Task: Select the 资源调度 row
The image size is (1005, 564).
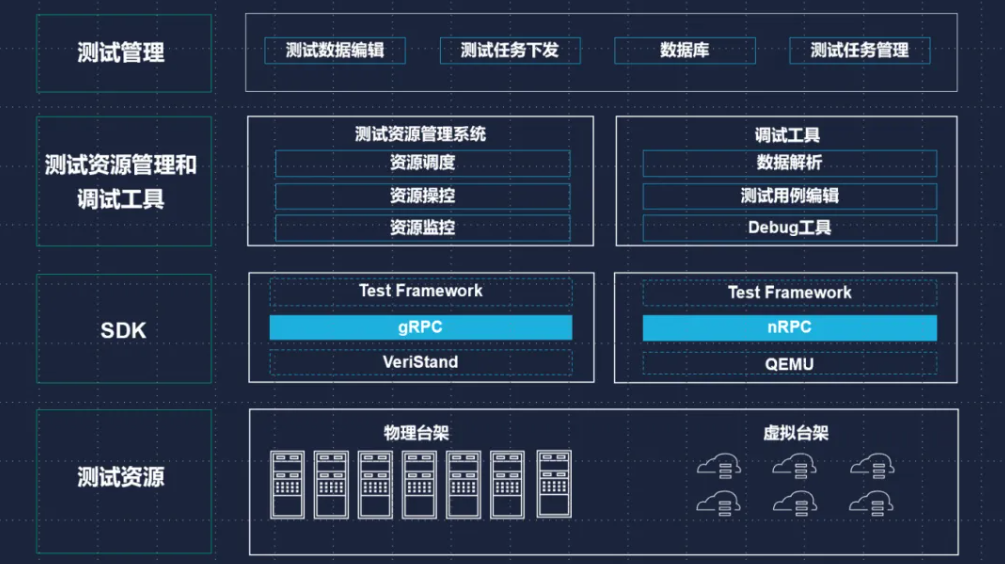Action: 422,164
